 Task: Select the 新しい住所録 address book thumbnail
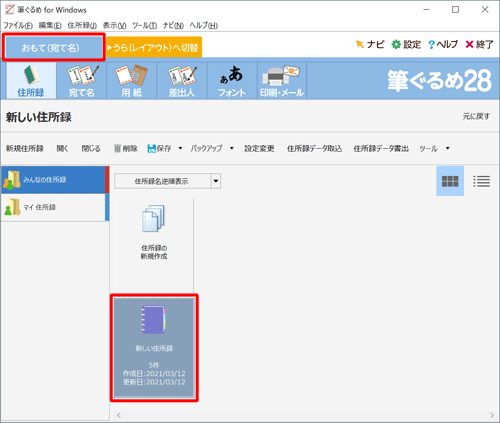pyautogui.click(x=154, y=347)
